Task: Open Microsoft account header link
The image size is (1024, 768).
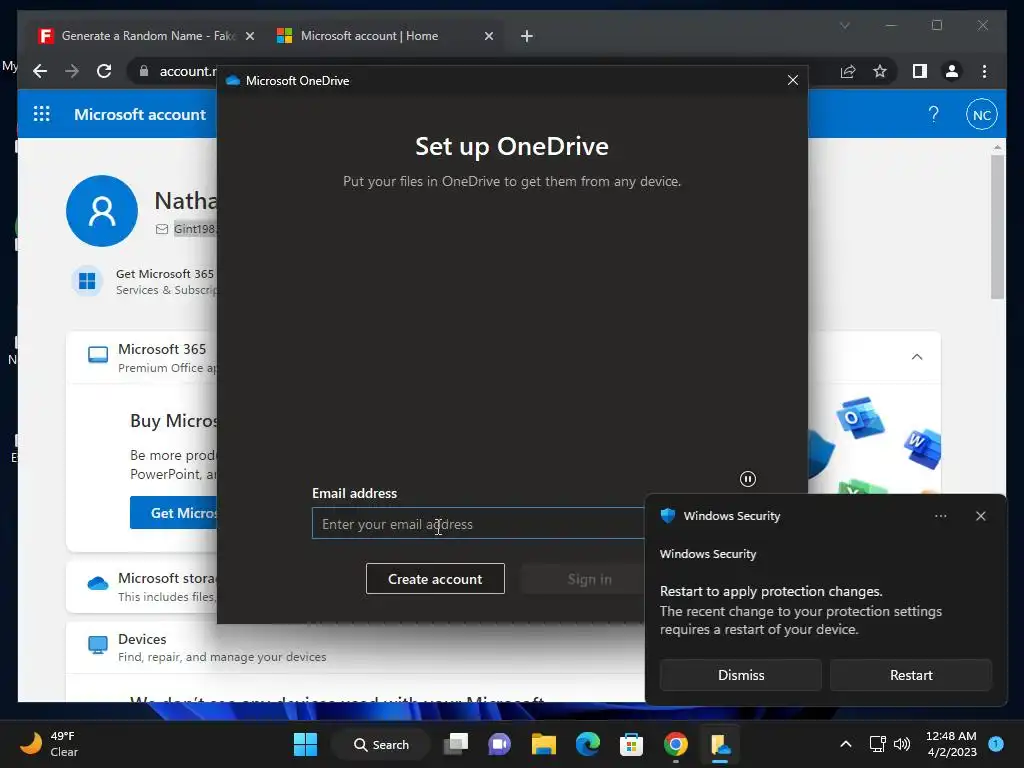Action: pyautogui.click(x=140, y=114)
